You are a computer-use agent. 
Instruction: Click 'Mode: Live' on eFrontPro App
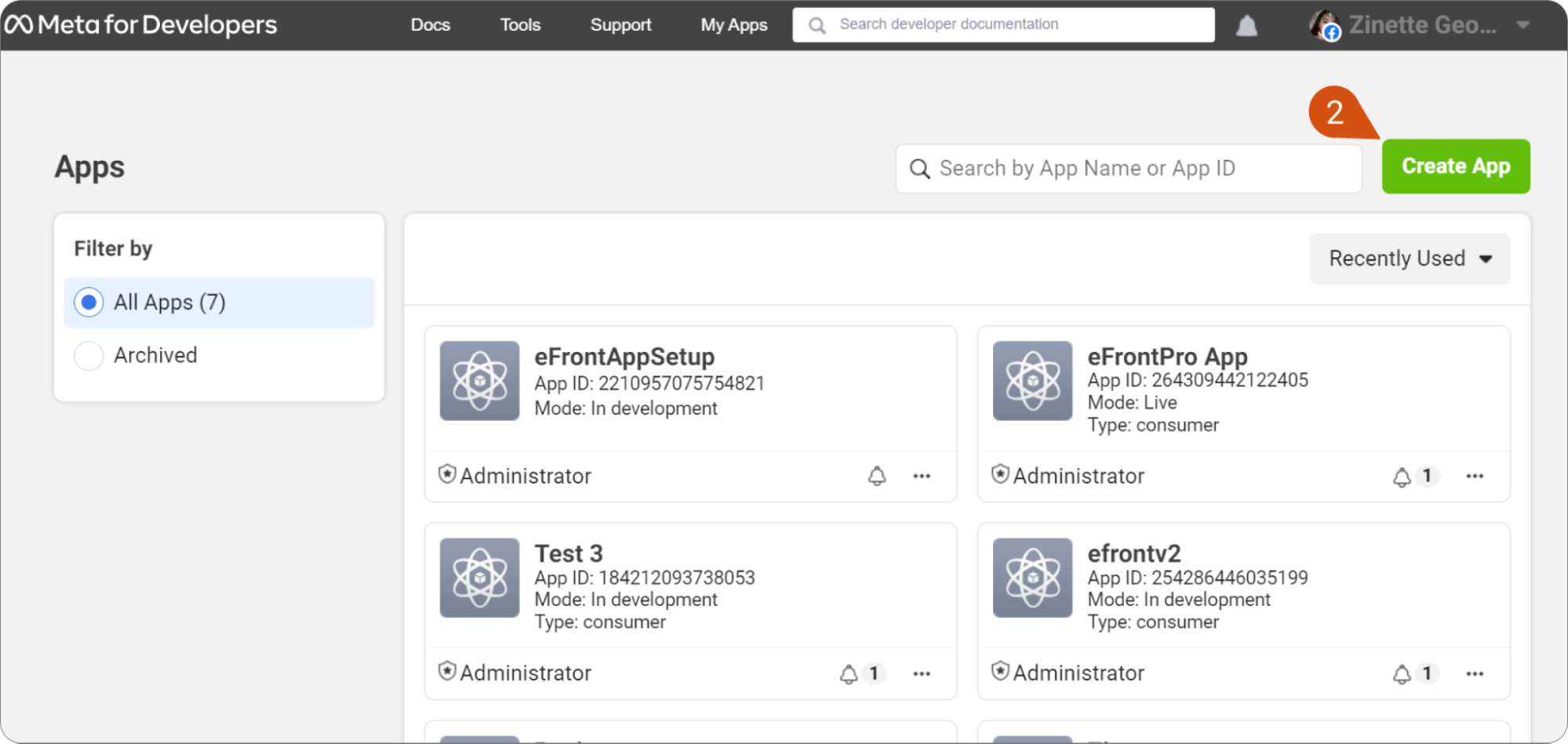(1132, 403)
